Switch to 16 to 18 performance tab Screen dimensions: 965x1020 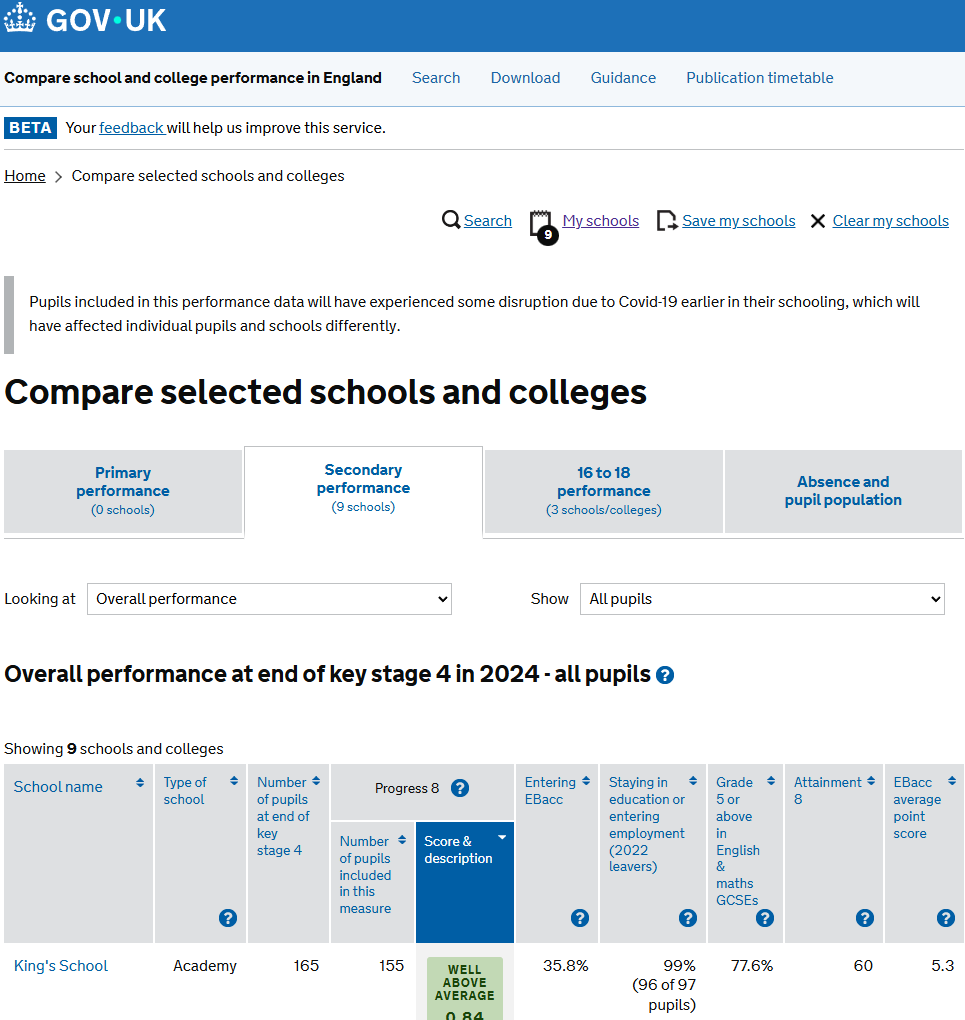tap(603, 490)
